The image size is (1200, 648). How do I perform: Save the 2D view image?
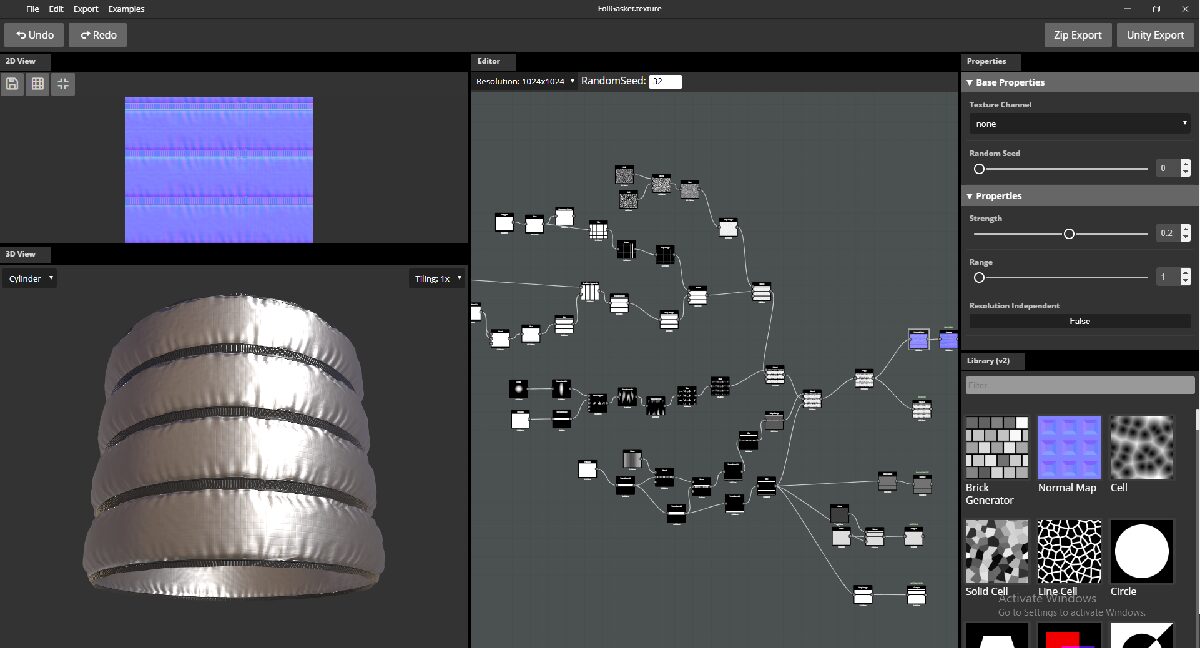point(12,84)
